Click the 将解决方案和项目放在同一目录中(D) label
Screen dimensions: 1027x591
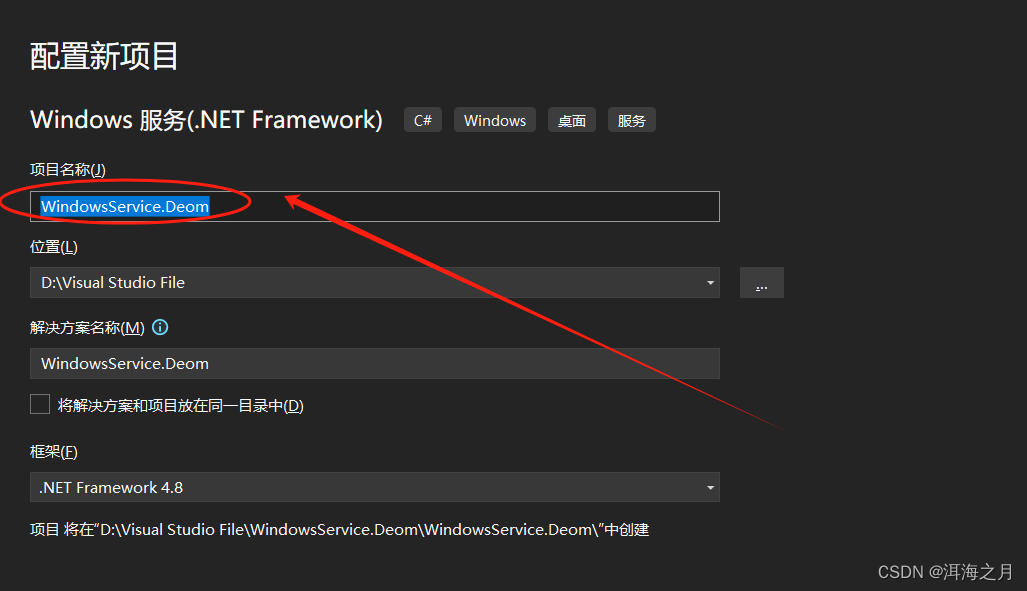pyautogui.click(x=181, y=406)
